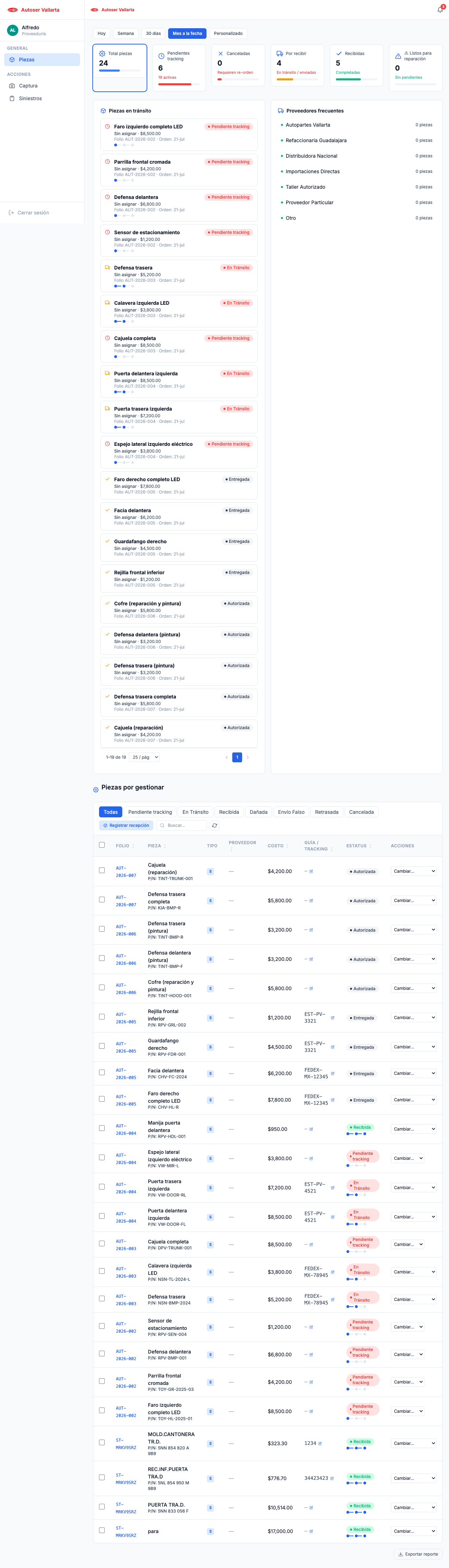
Task: Select the Semana date range tab
Action: [126, 34]
